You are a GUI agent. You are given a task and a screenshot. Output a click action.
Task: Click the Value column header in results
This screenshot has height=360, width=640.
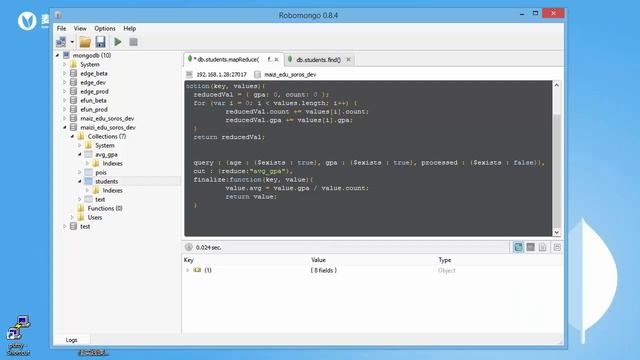[x=318, y=260]
